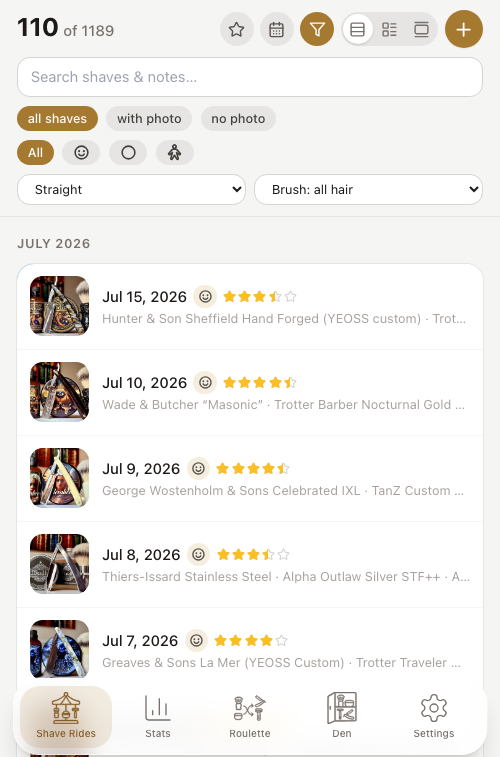Click the star favorites filter icon
The image size is (500, 757).
(x=236, y=29)
